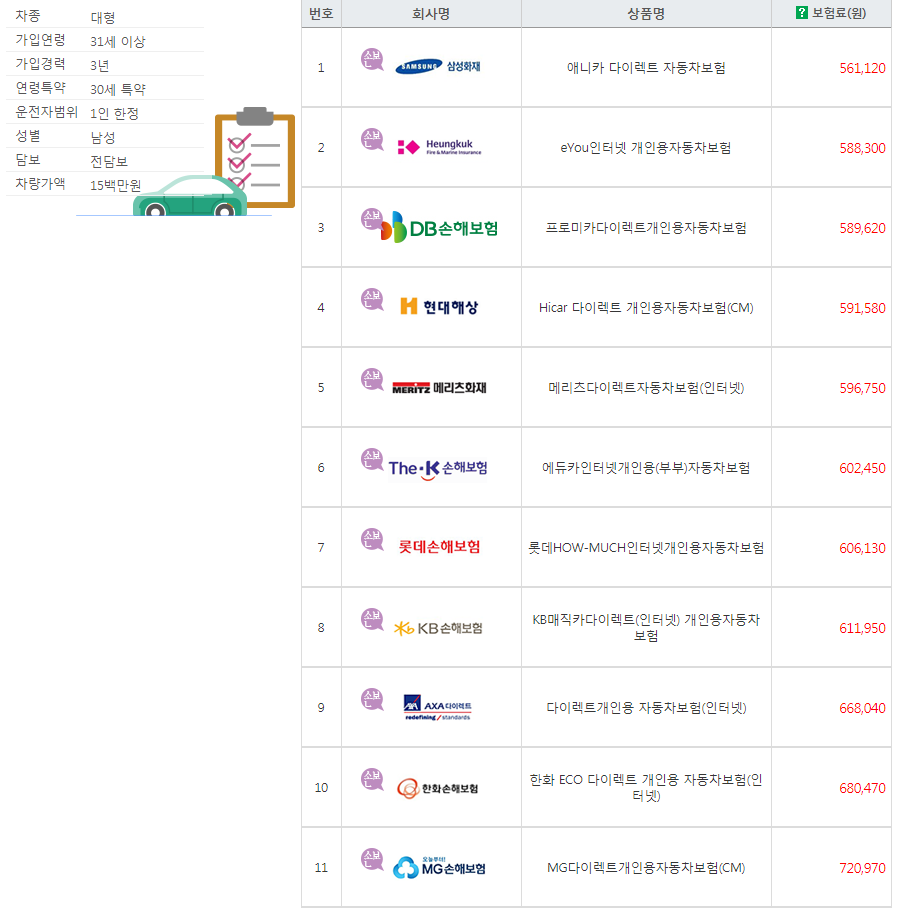Click the 한화손해보험 logo

point(438,788)
